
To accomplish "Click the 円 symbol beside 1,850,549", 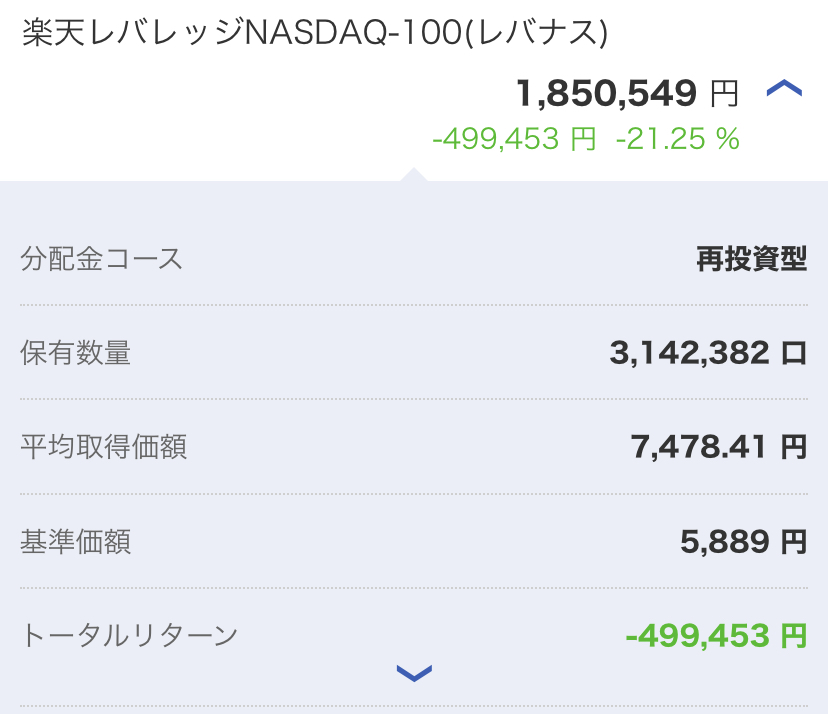I will point(724,94).
